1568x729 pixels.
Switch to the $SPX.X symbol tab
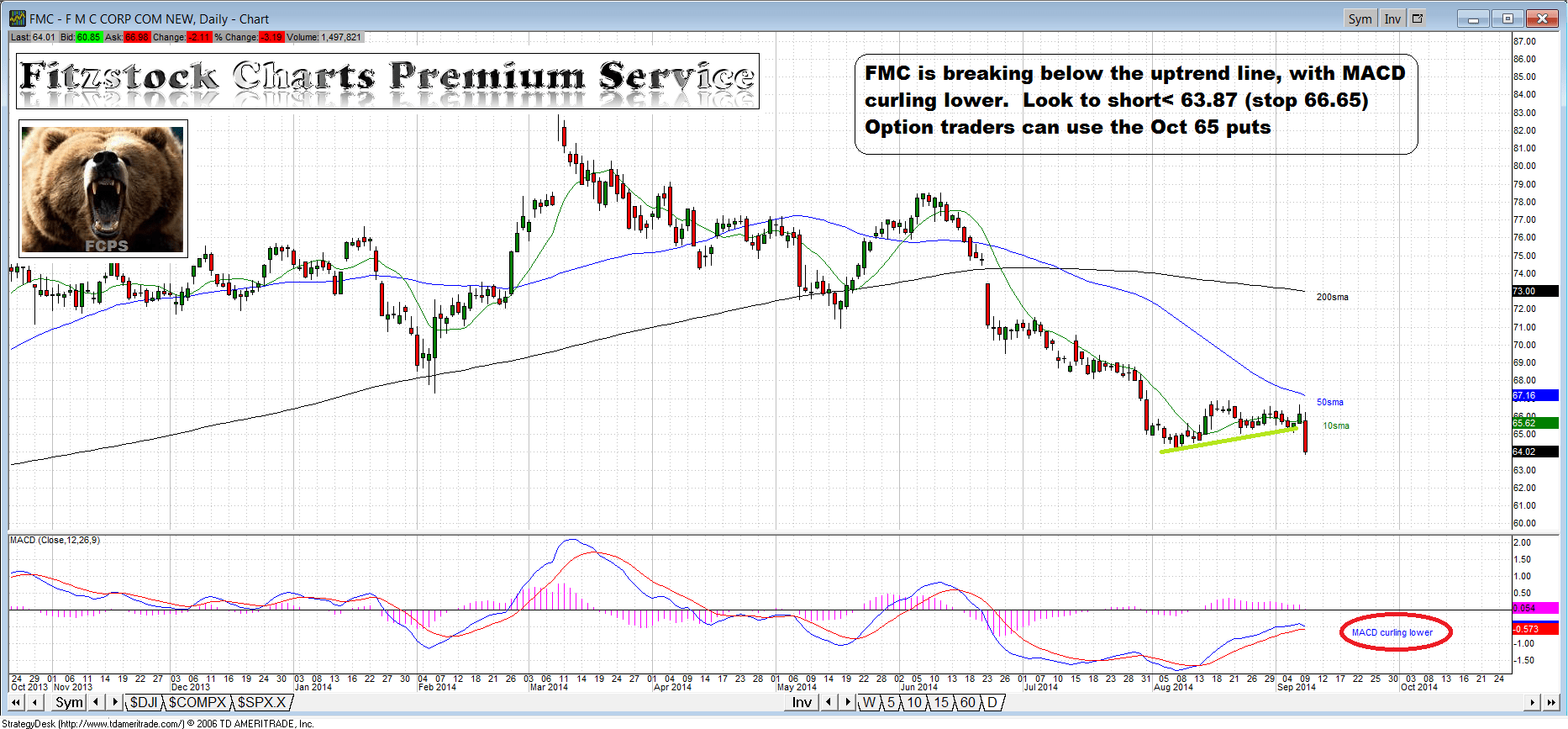tap(262, 702)
